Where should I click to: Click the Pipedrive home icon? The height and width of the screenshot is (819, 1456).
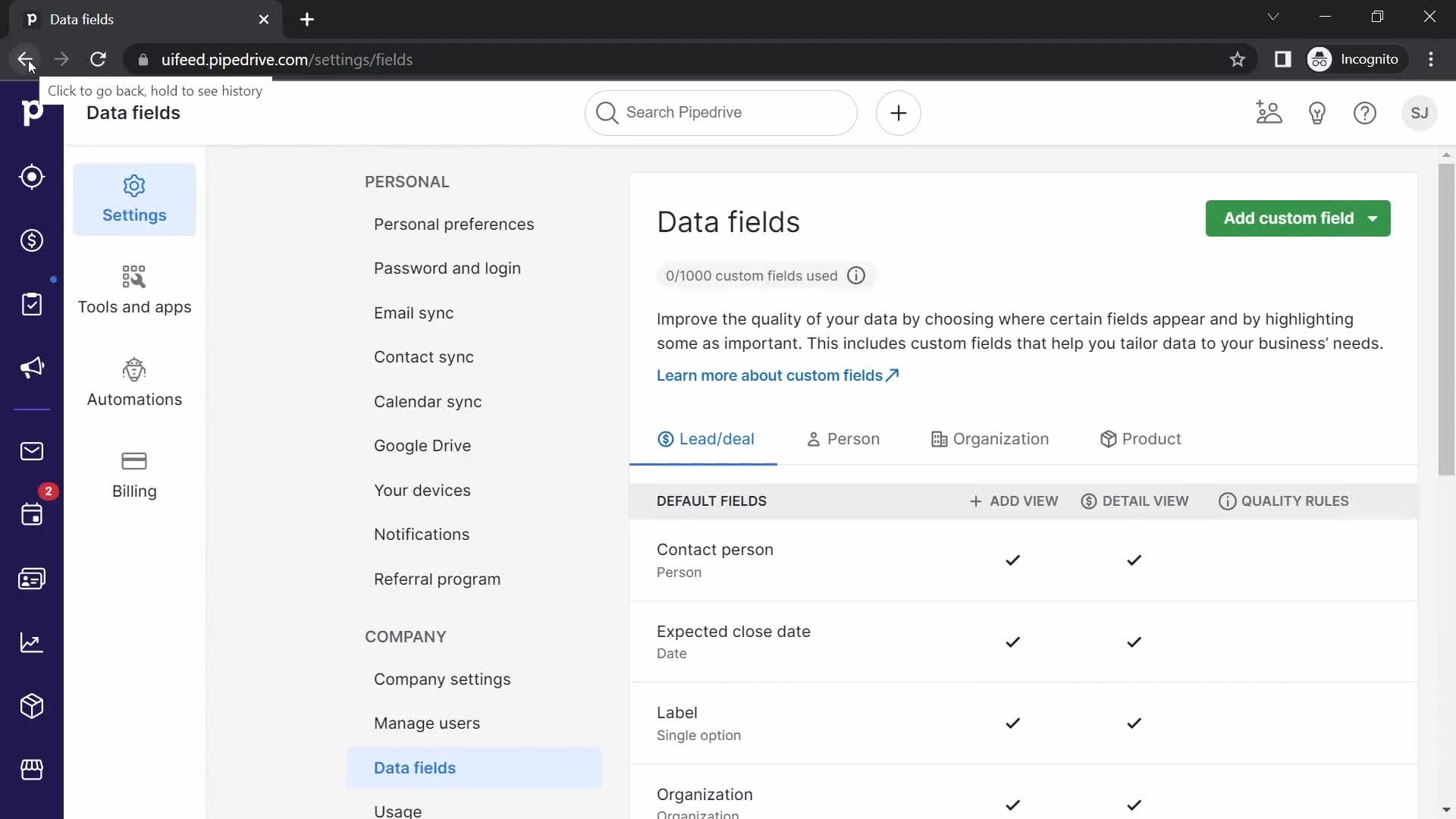(30, 112)
